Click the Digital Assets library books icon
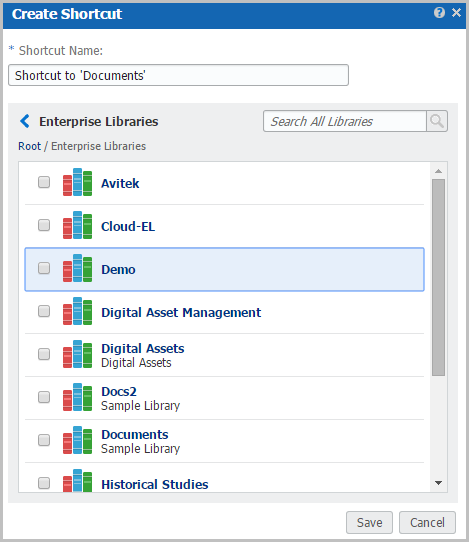The height and width of the screenshot is (542, 469). pos(77,354)
